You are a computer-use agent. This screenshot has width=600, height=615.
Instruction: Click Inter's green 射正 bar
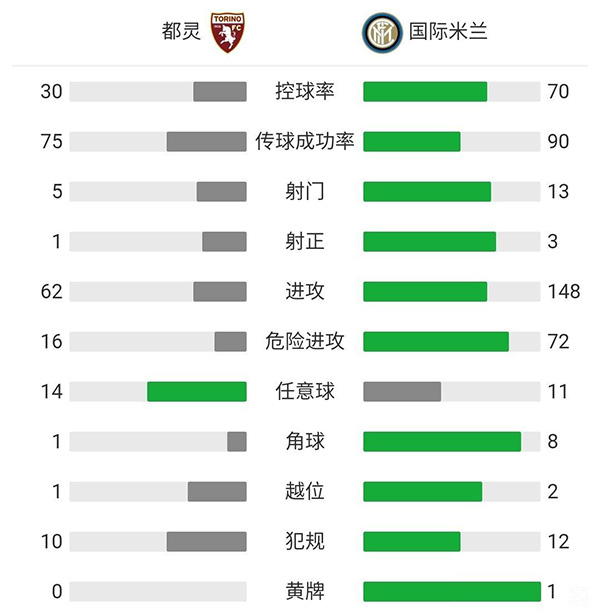tap(429, 242)
